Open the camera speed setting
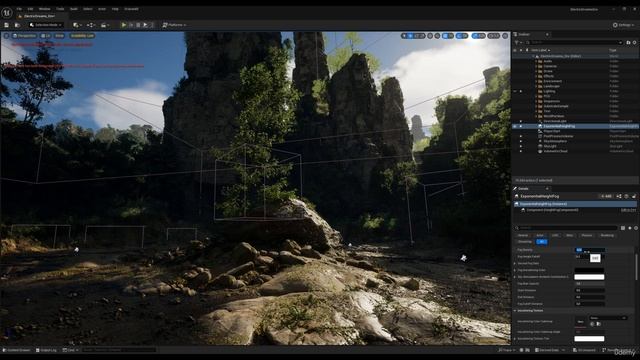Viewport: 640px width, 360px height. click(494, 36)
